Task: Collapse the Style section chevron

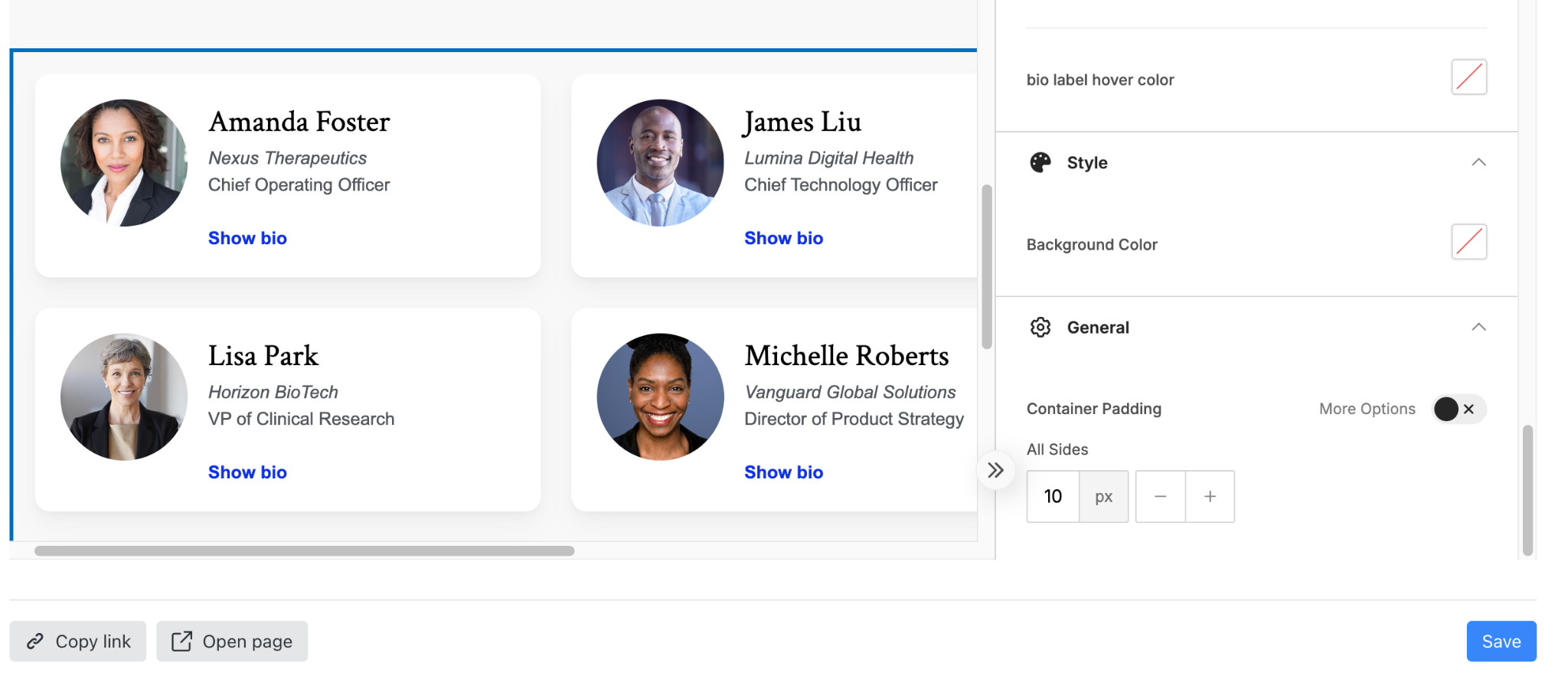Action: [1478, 162]
